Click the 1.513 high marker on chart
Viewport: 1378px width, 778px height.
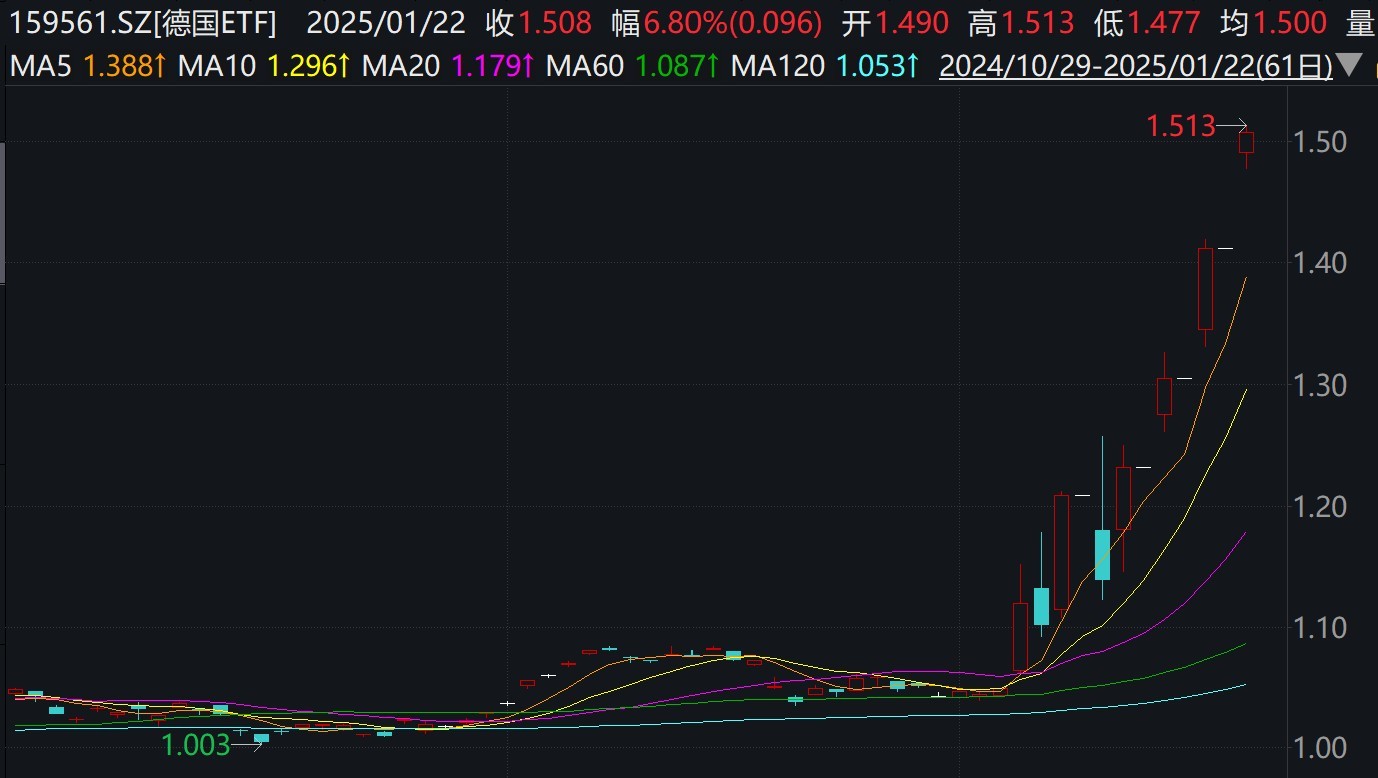click(1180, 126)
